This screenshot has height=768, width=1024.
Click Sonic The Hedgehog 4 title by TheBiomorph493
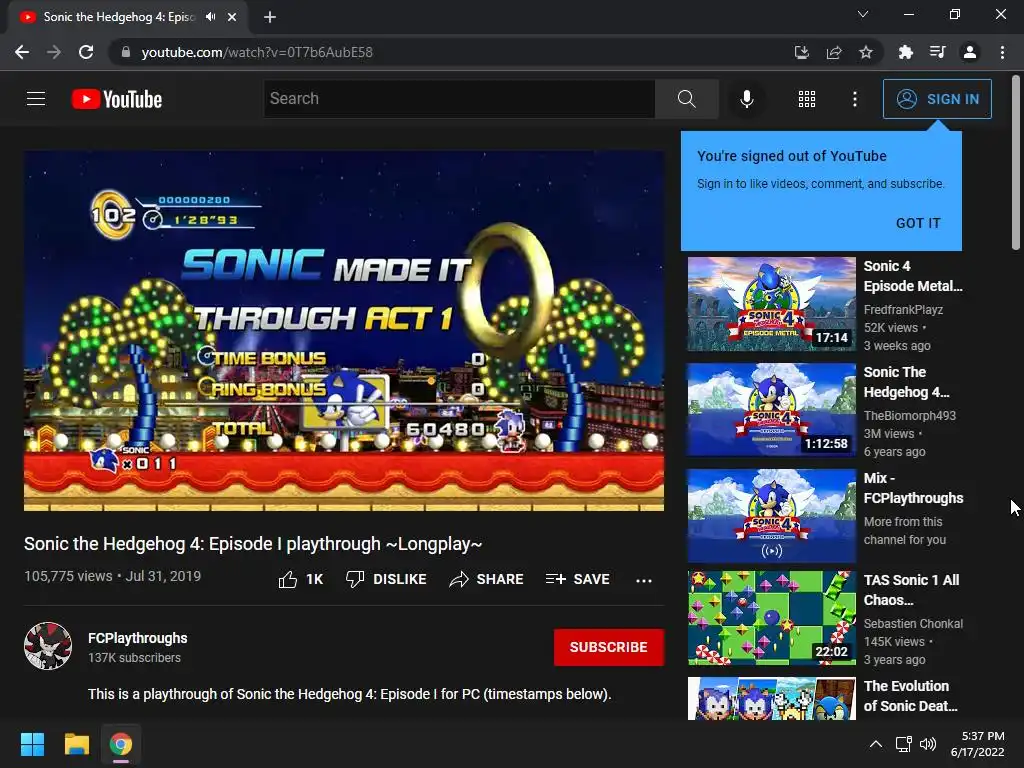click(906, 382)
